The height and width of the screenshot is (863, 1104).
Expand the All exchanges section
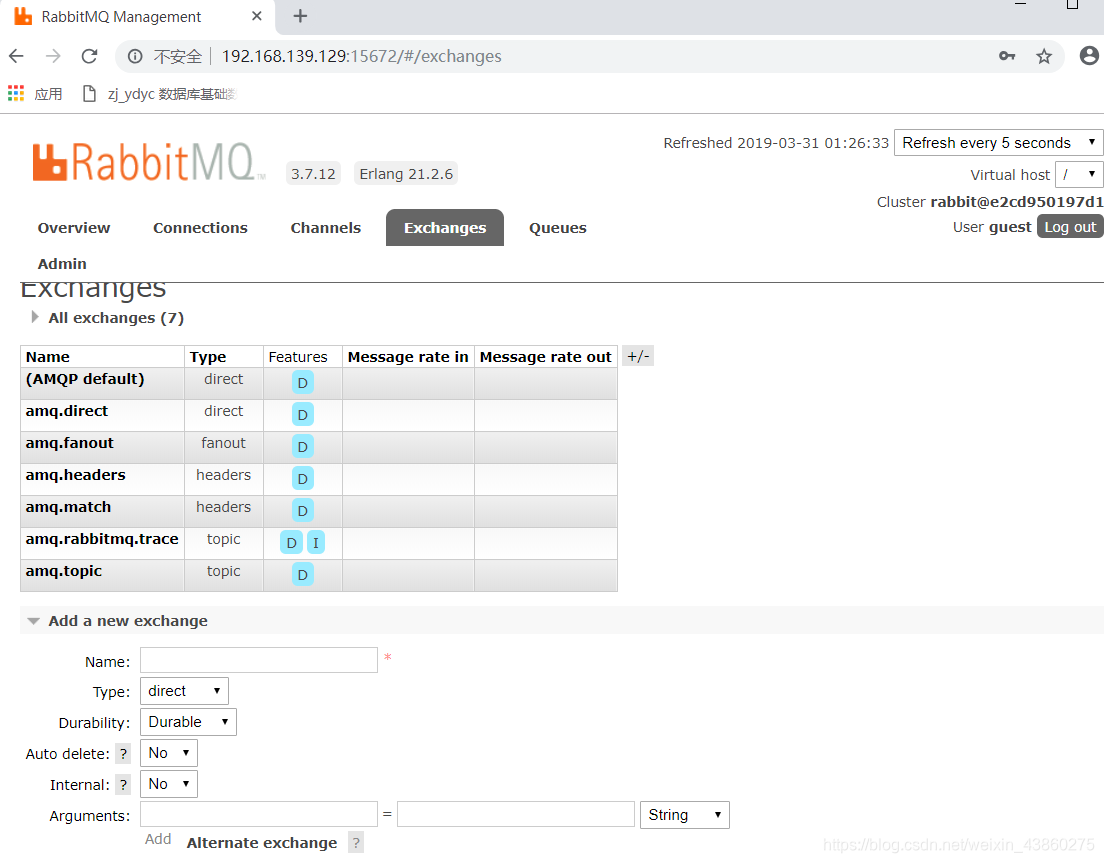click(108, 318)
